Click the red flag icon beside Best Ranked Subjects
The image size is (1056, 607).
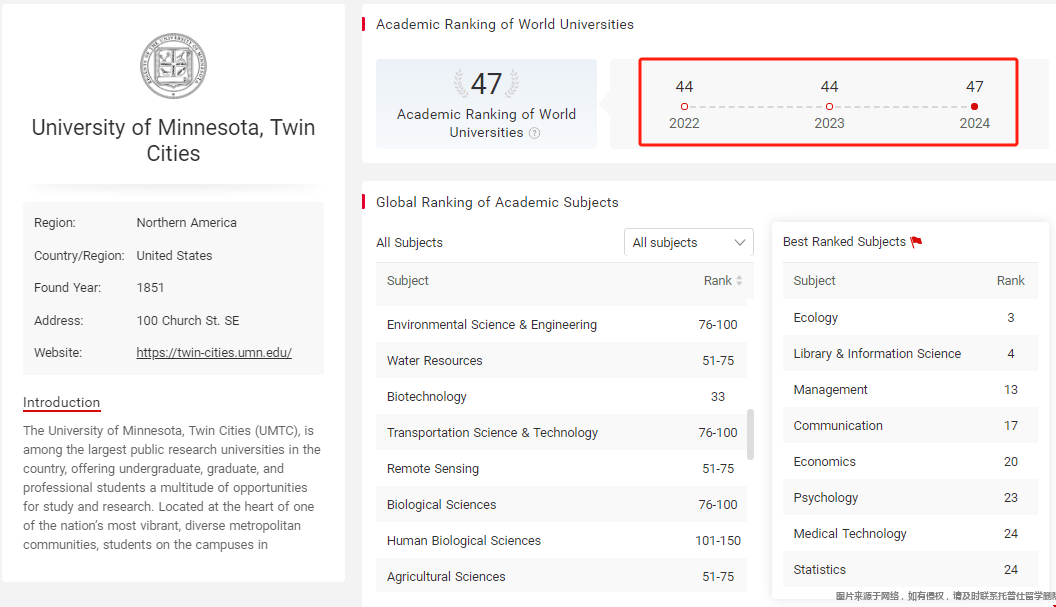[916, 242]
